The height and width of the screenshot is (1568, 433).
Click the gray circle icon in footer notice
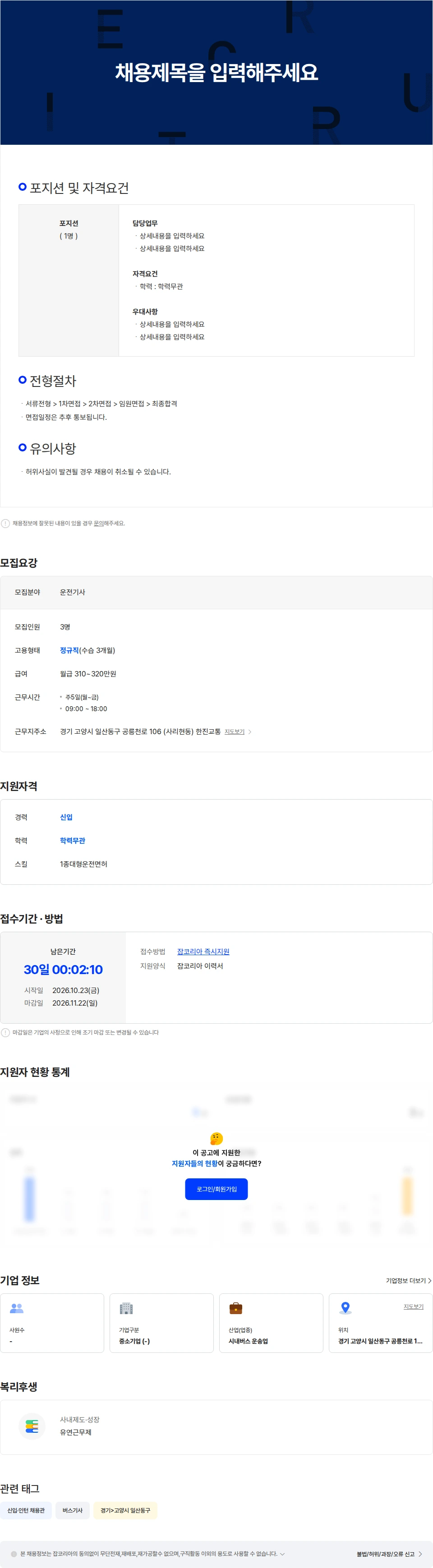tap(14, 1554)
